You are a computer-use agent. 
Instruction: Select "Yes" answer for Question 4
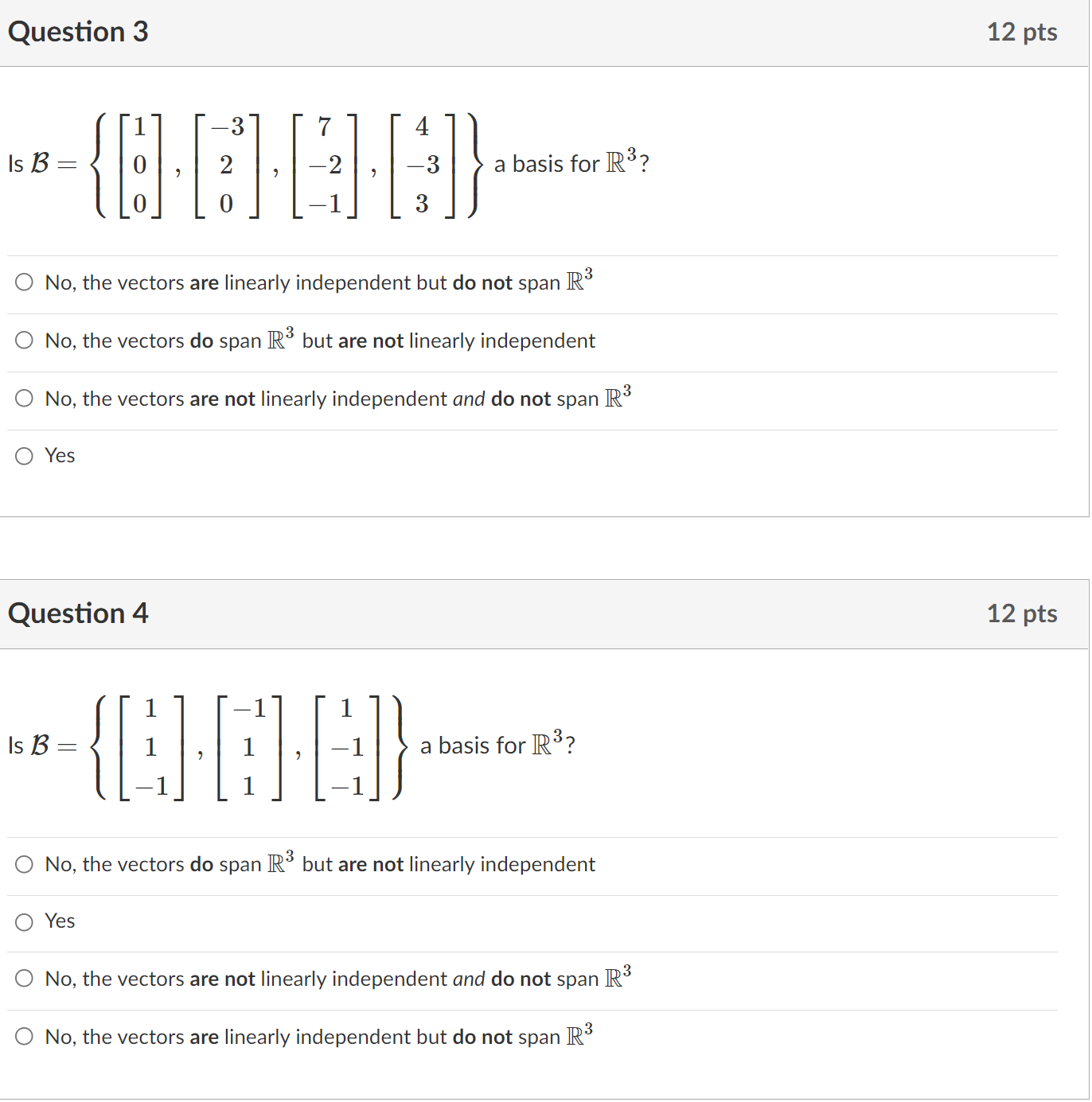(24, 921)
